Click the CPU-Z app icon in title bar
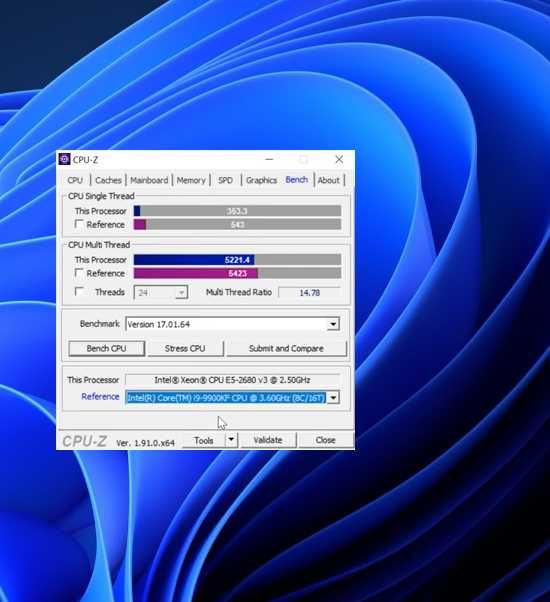 pos(64,159)
